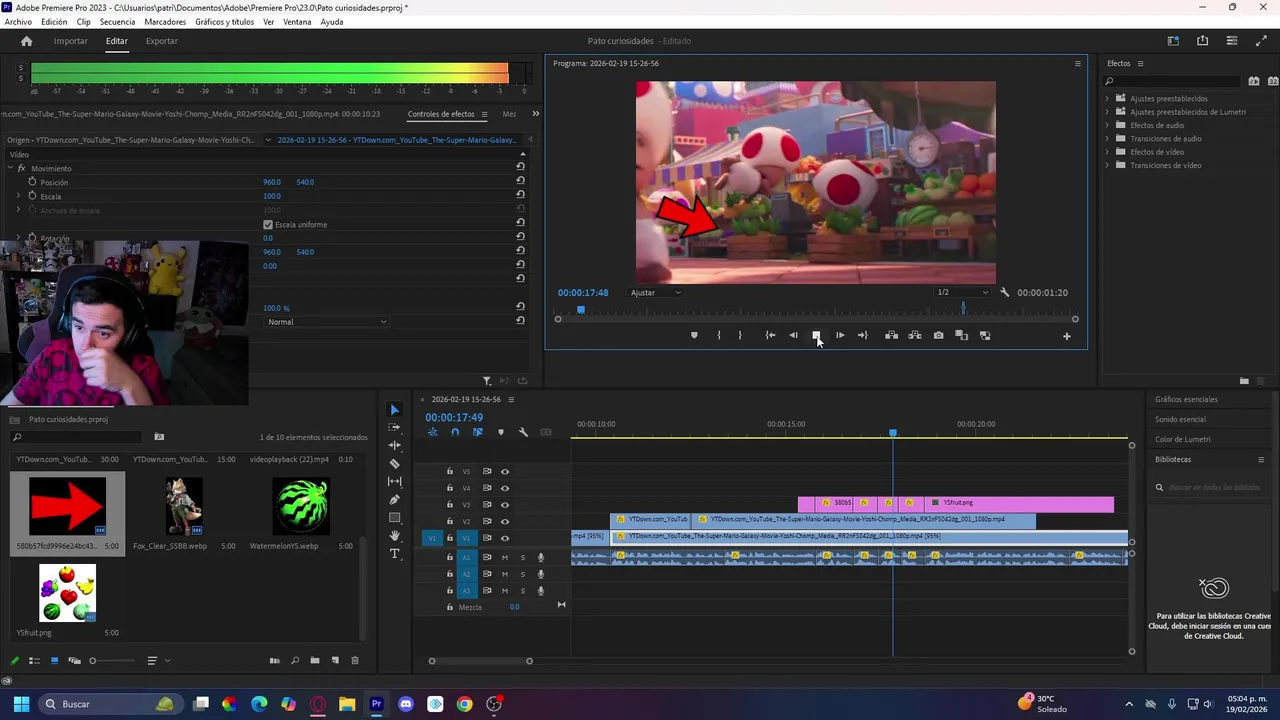Select the Selection tool arrow
1280x720 pixels.
click(x=394, y=410)
